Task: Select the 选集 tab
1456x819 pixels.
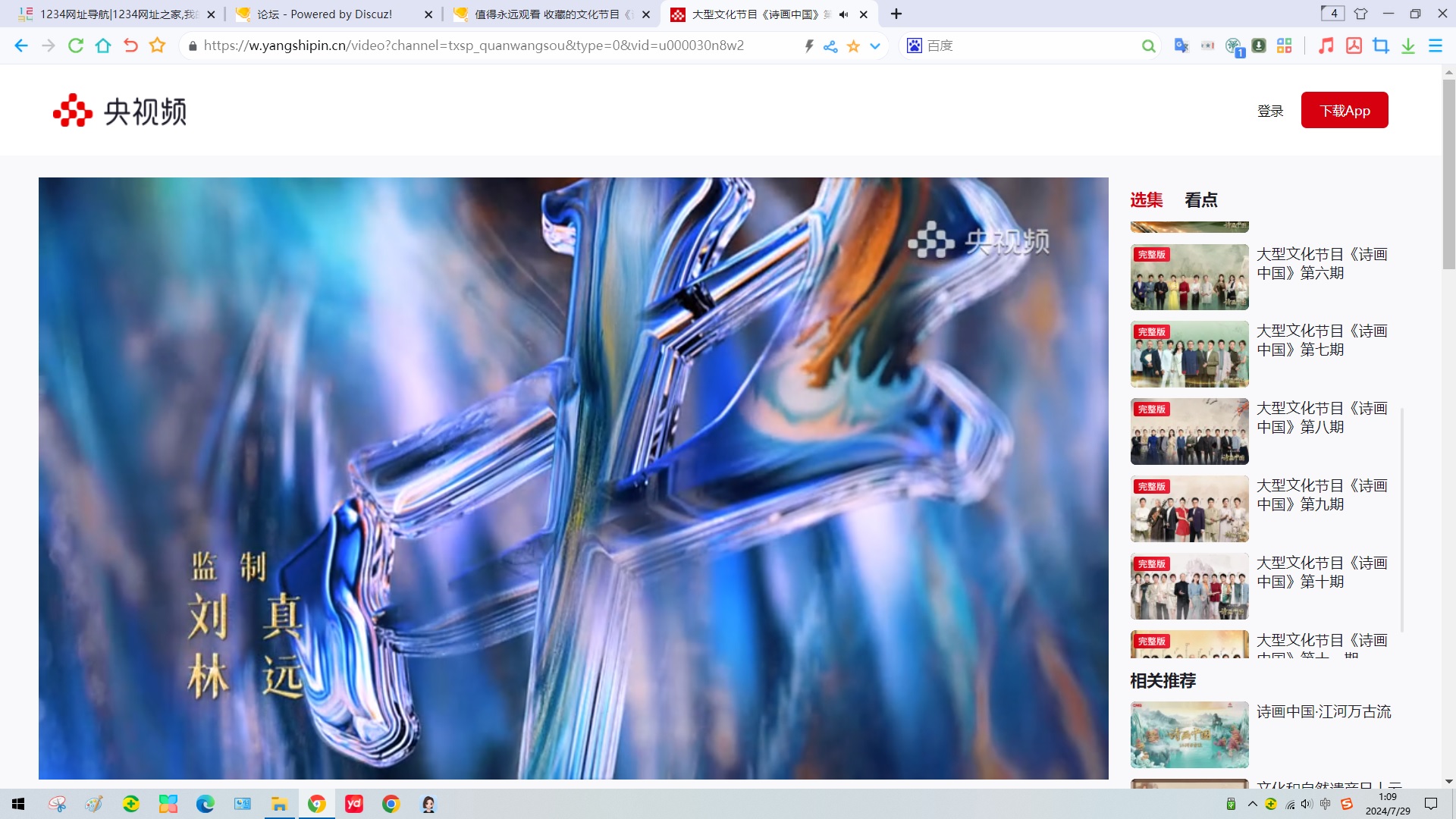Action: [x=1146, y=199]
